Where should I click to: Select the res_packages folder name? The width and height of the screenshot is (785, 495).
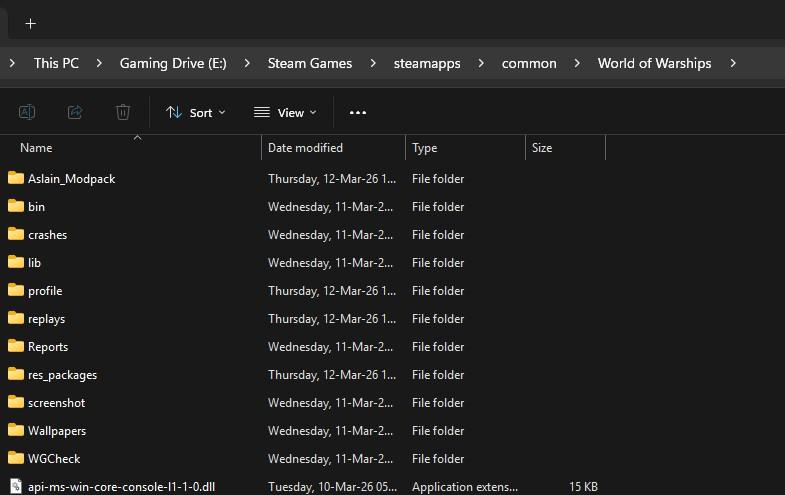click(x=63, y=375)
